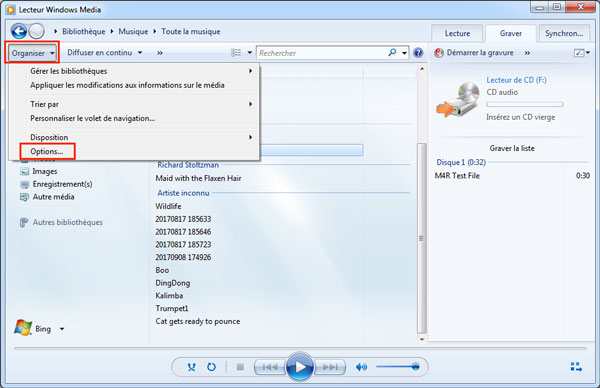Select the track Wildlife
This screenshot has width=600, height=388.
point(168,206)
